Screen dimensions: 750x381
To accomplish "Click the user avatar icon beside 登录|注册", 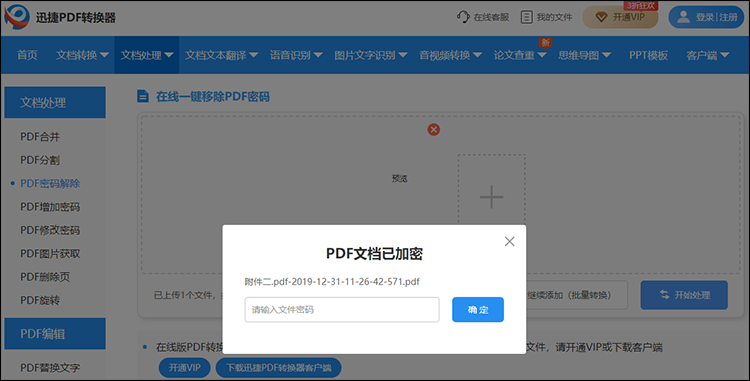I will coord(684,17).
